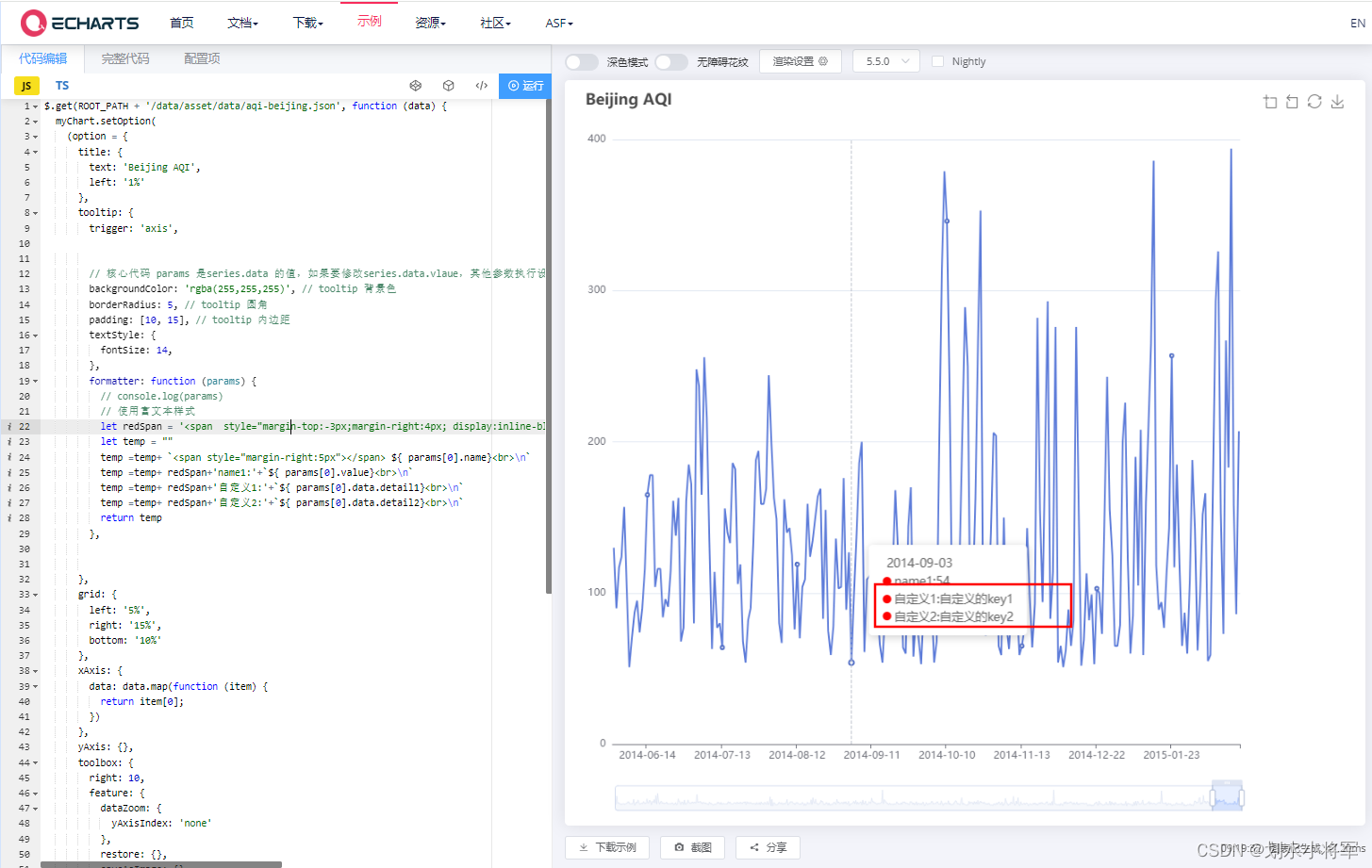
Task: Click the y-axis label 300
Action: [x=597, y=289]
